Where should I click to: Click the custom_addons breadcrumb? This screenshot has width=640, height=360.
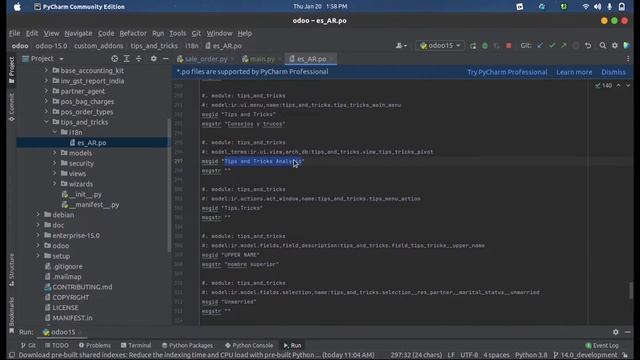pyautogui.click(x=98, y=46)
